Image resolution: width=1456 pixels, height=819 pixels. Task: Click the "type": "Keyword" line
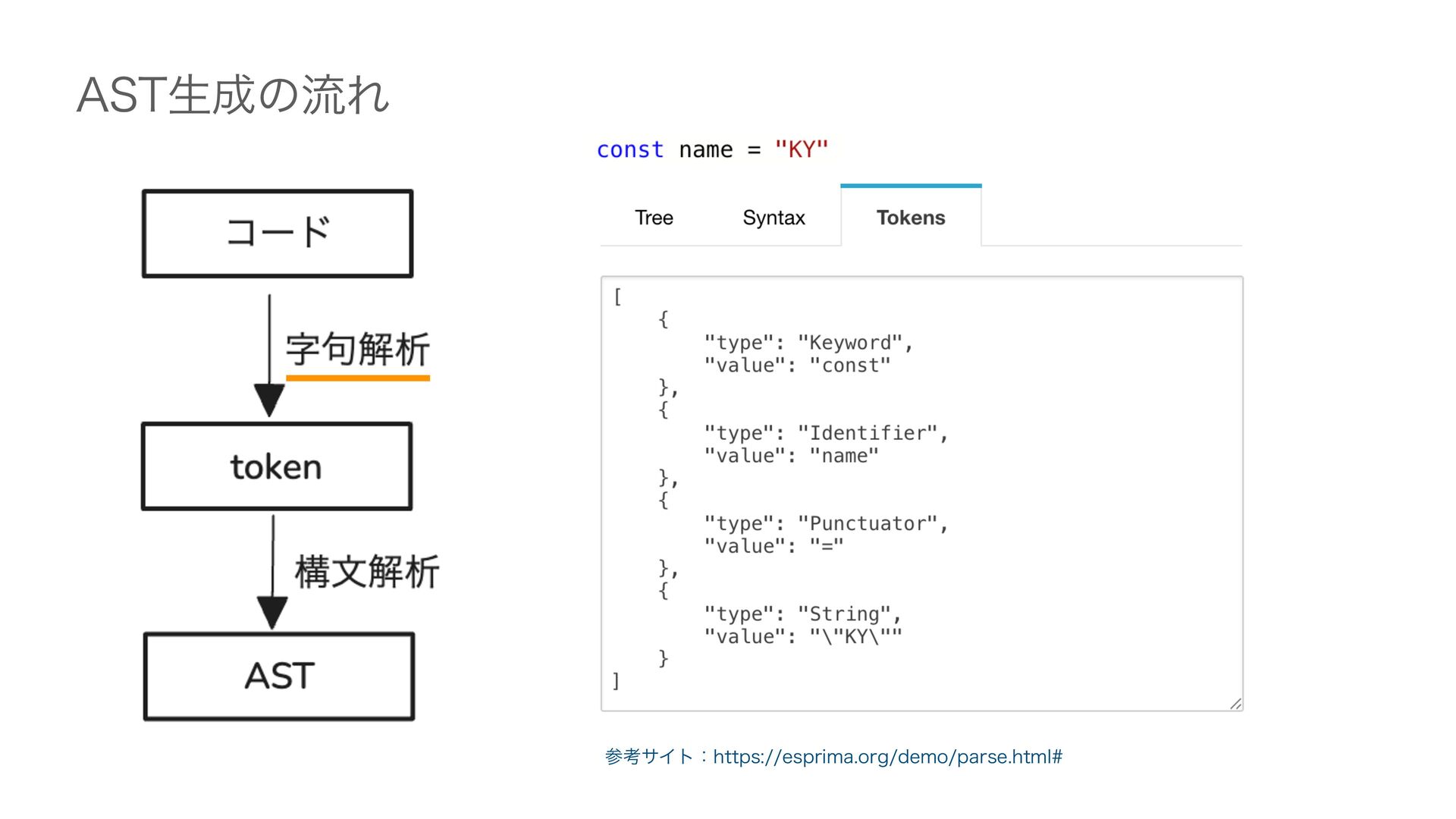(808, 343)
